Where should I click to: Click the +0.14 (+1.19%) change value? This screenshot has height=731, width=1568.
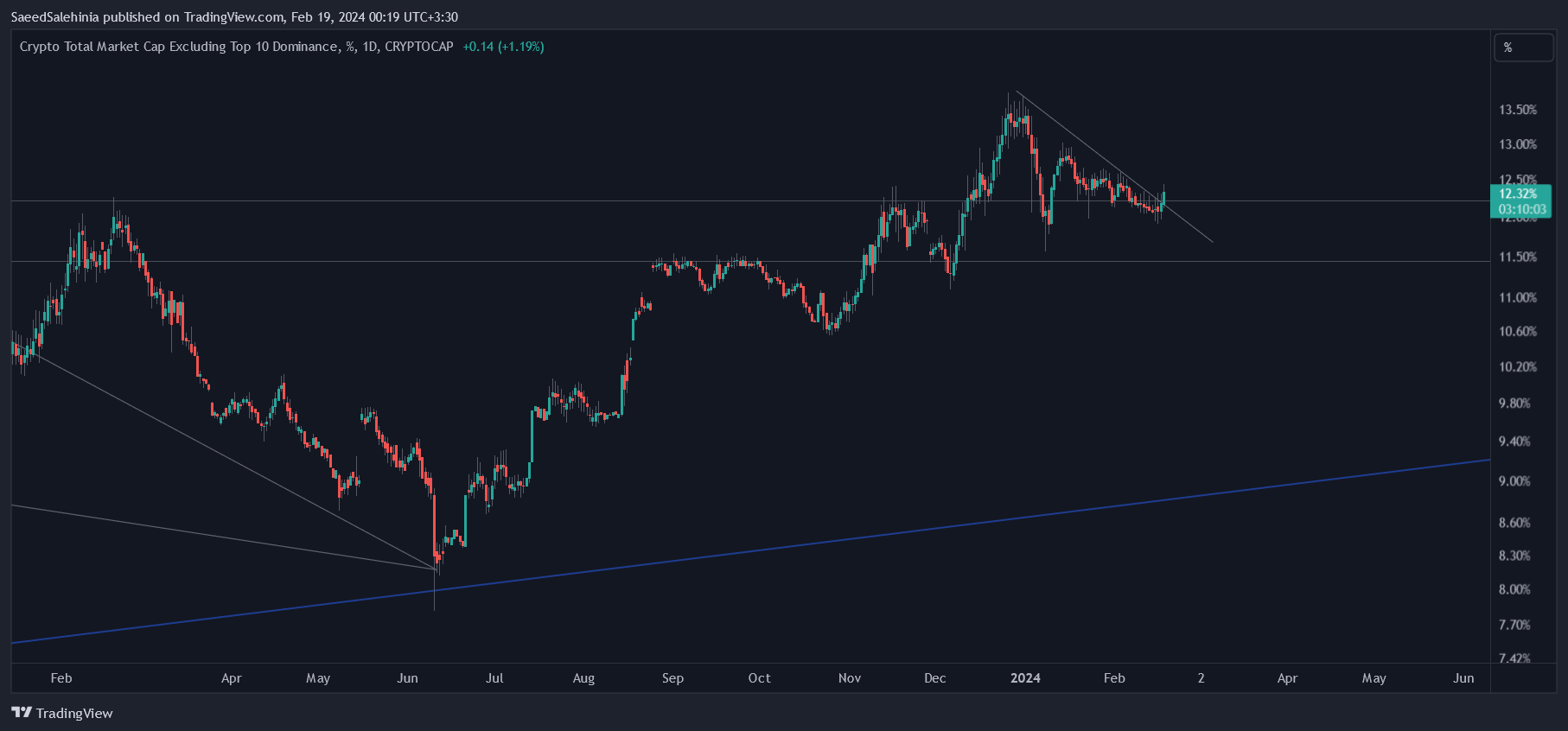click(x=503, y=47)
